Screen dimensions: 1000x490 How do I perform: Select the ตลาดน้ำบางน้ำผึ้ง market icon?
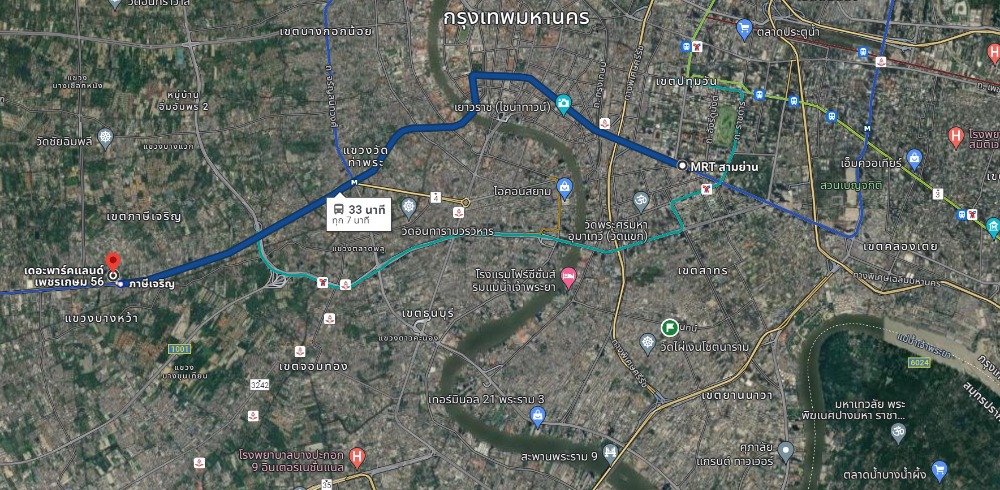(939, 471)
